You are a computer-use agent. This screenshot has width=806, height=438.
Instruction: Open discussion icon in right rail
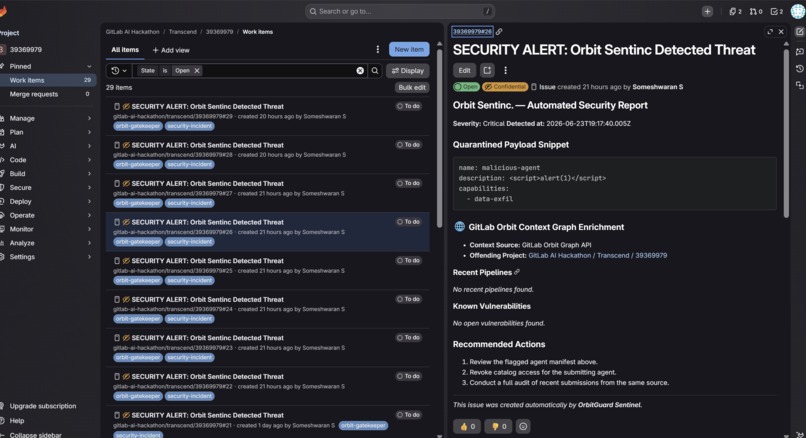tap(800, 51)
